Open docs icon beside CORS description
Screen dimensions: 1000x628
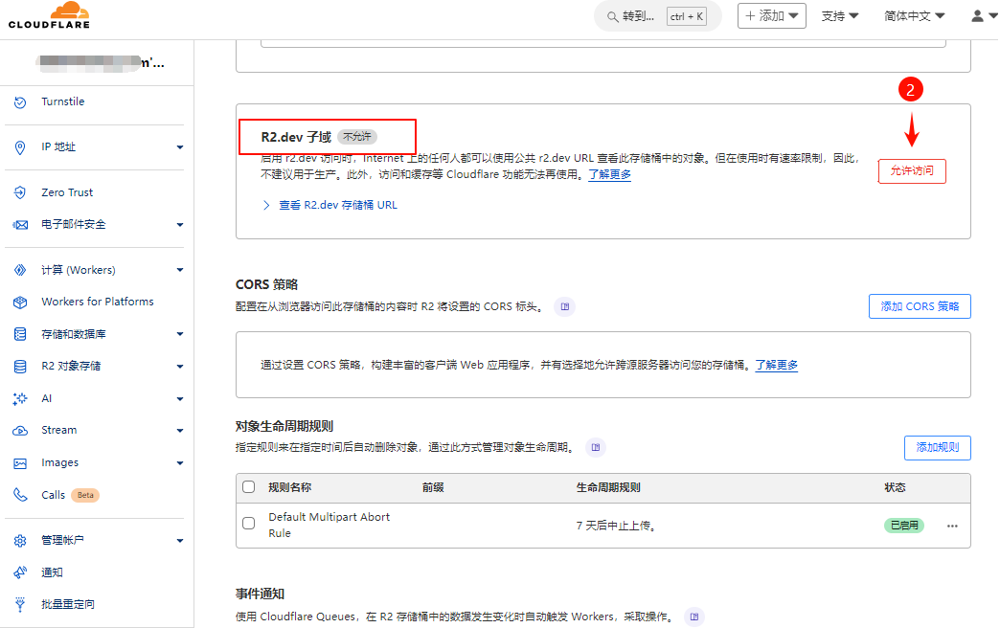click(566, 307)
